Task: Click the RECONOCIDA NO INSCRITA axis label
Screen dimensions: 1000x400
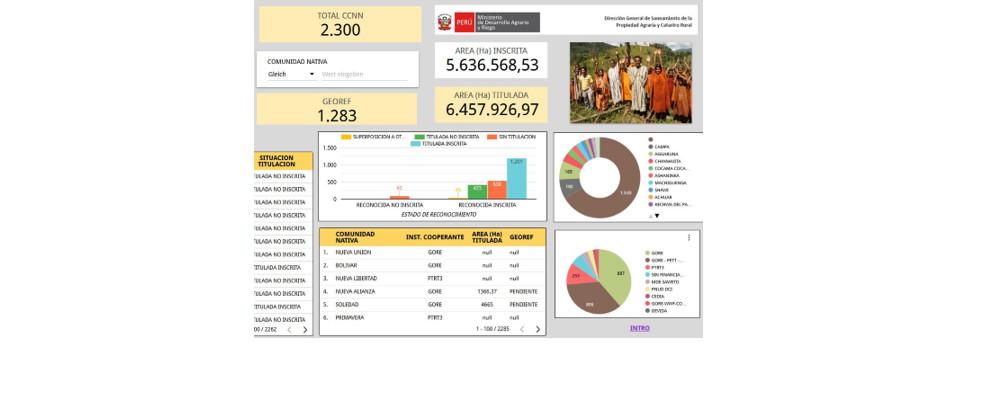Action: coord(390,205)
